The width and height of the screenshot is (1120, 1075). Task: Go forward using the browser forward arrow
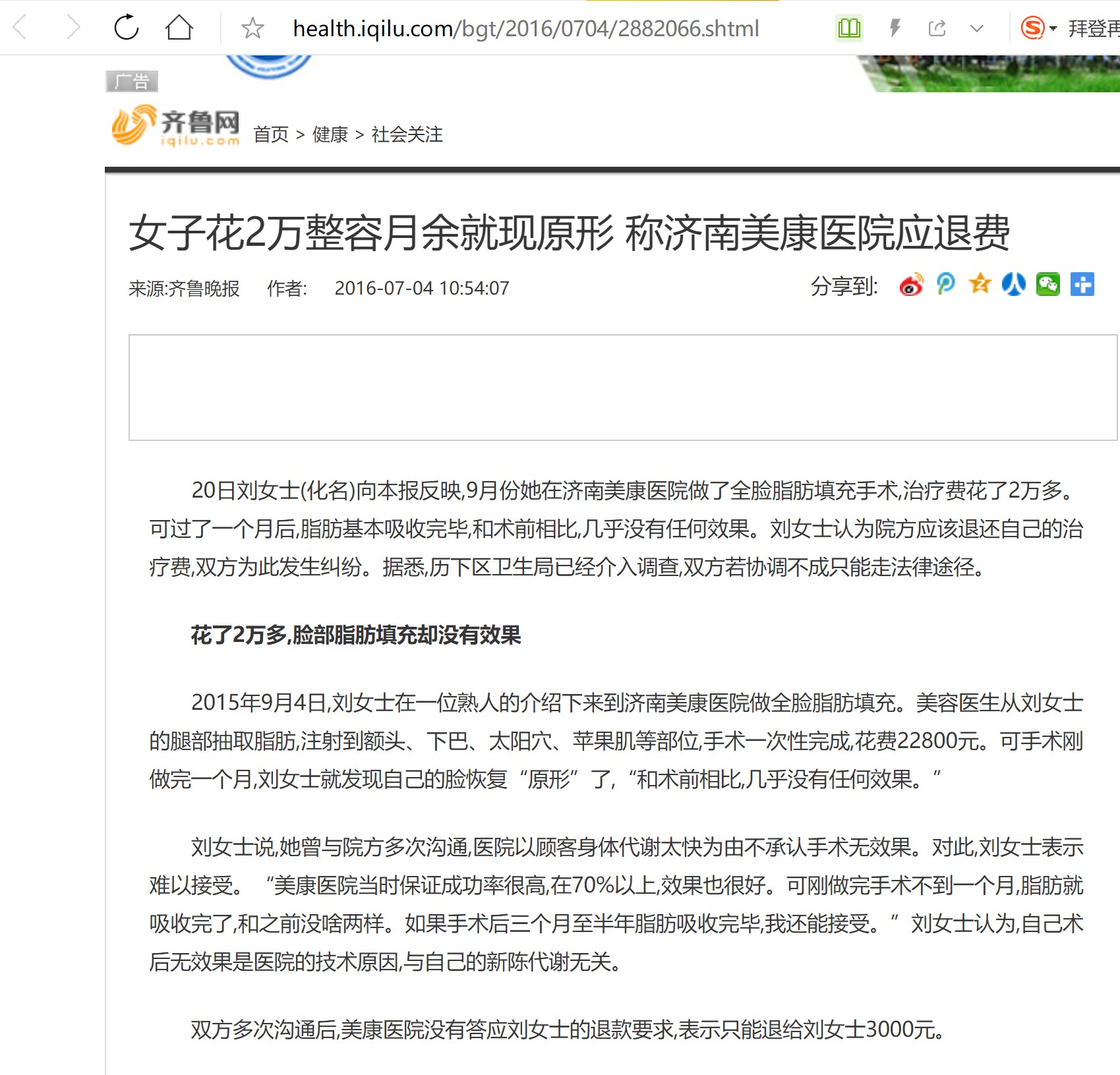coord(74,28)
